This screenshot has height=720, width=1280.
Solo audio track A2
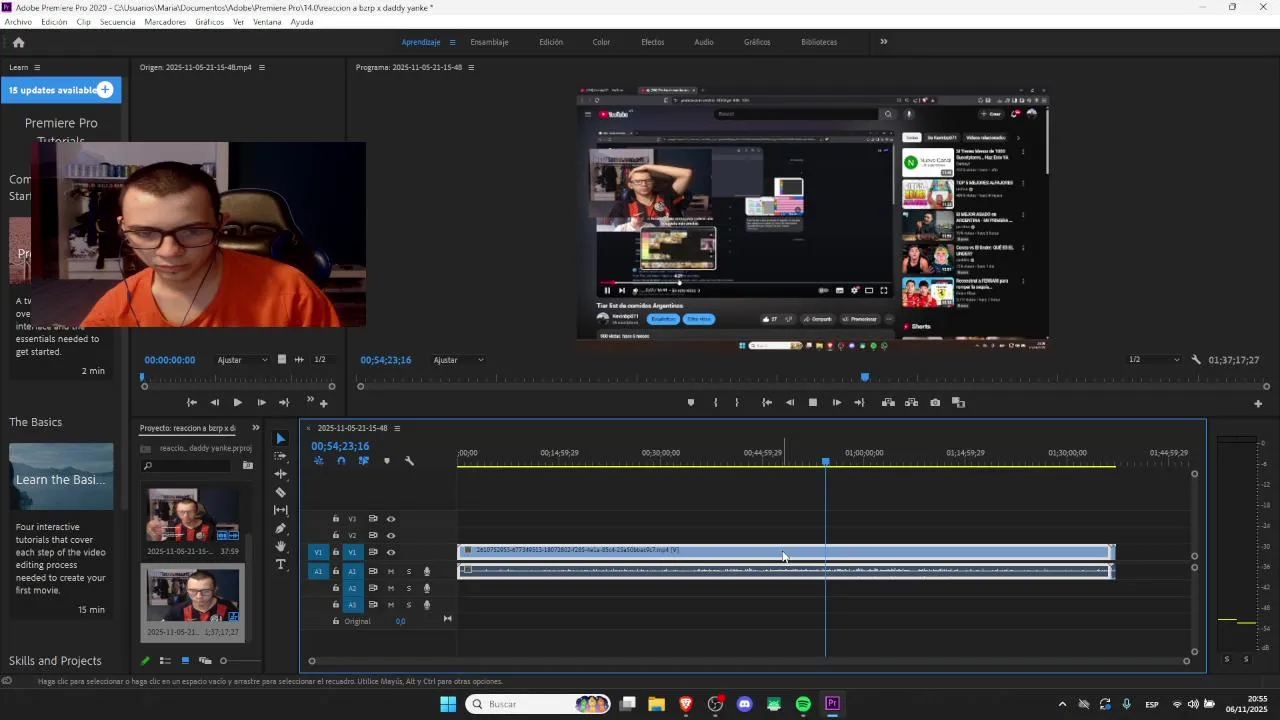pos(408,588)
